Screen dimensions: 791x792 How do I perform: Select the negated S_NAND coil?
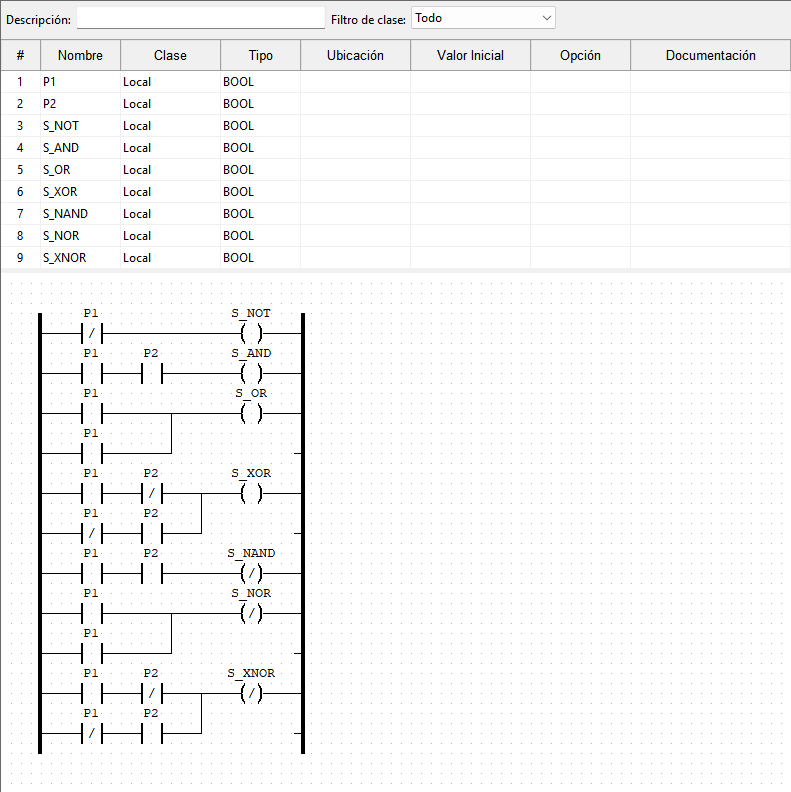click(252, 573)
